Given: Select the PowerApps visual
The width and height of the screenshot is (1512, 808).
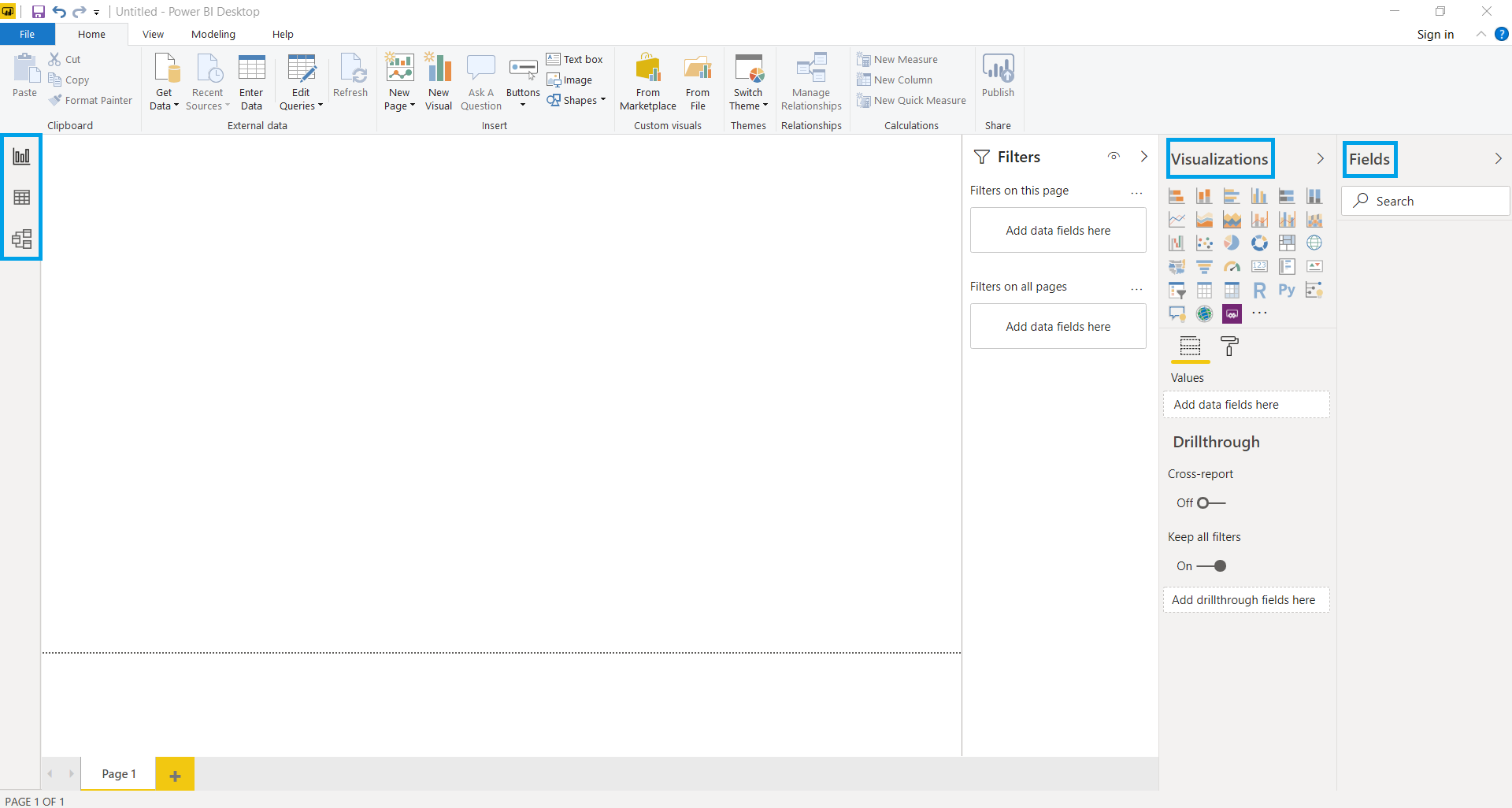Looking at the screenshot, I should pyautogui.click(x=1232, y=314).
